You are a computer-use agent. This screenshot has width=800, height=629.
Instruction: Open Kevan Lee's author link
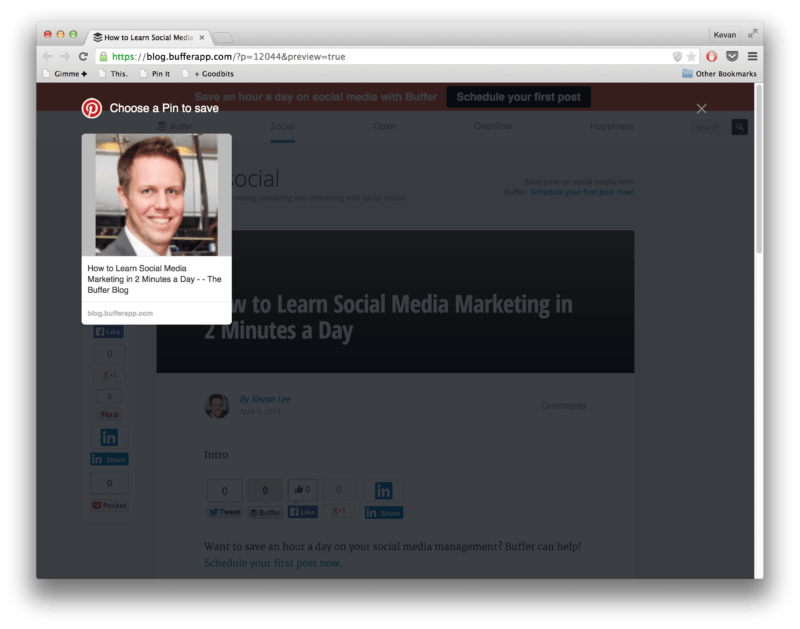pyautogui.click(x=266, y=398)
